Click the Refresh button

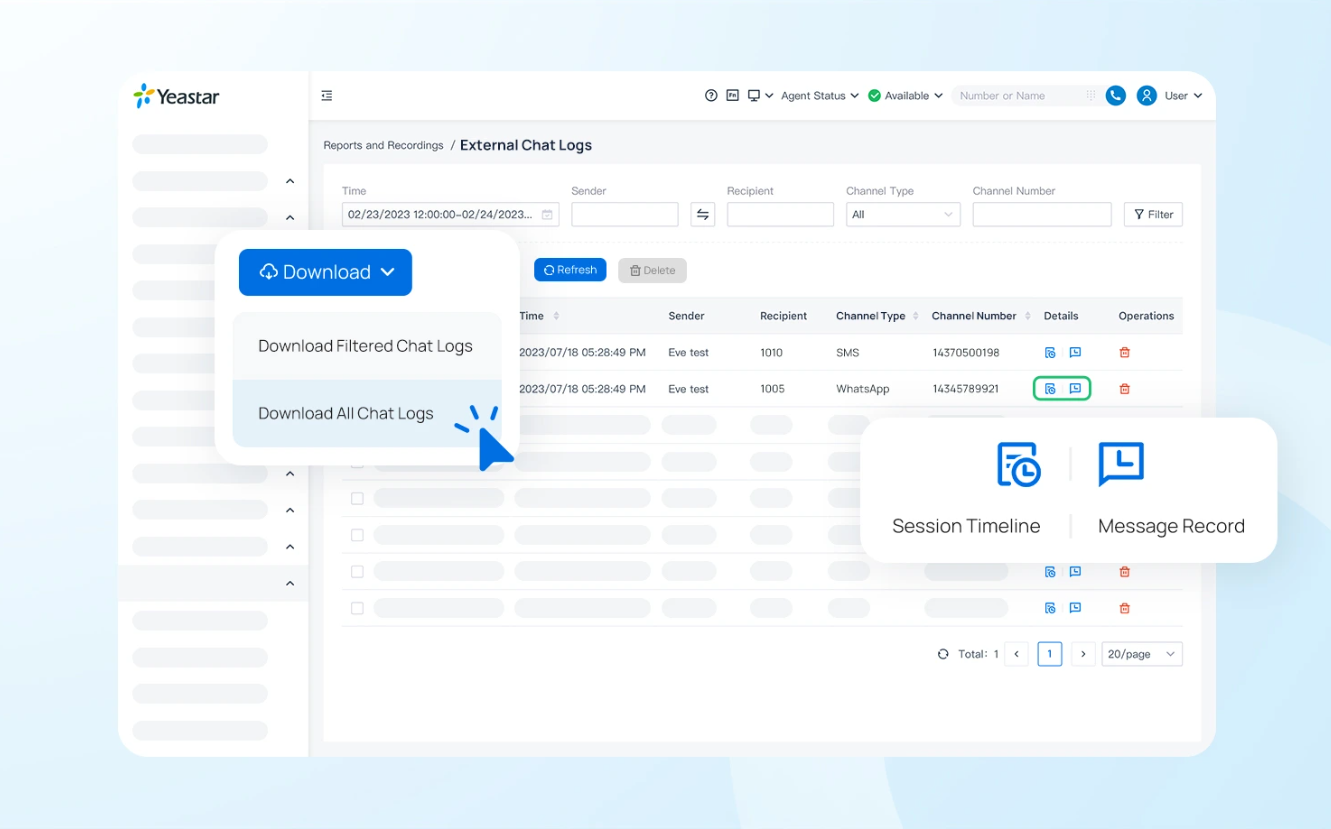(570, 270)
